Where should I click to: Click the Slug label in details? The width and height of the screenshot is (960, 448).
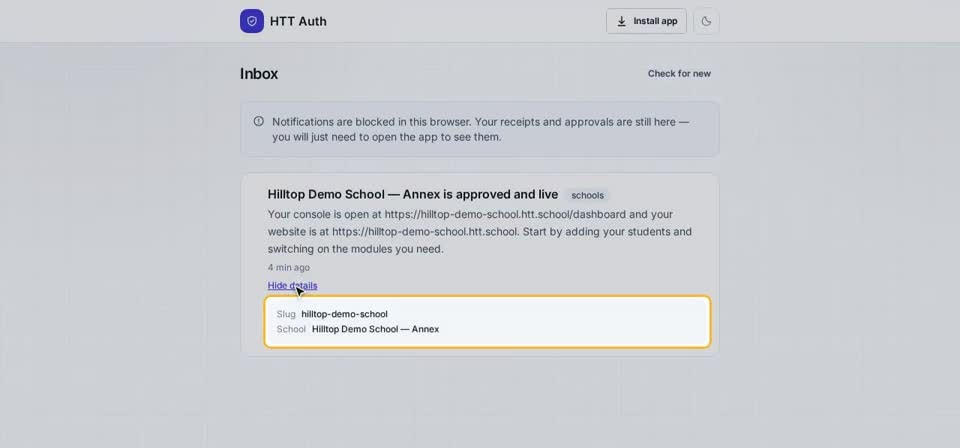286,314
